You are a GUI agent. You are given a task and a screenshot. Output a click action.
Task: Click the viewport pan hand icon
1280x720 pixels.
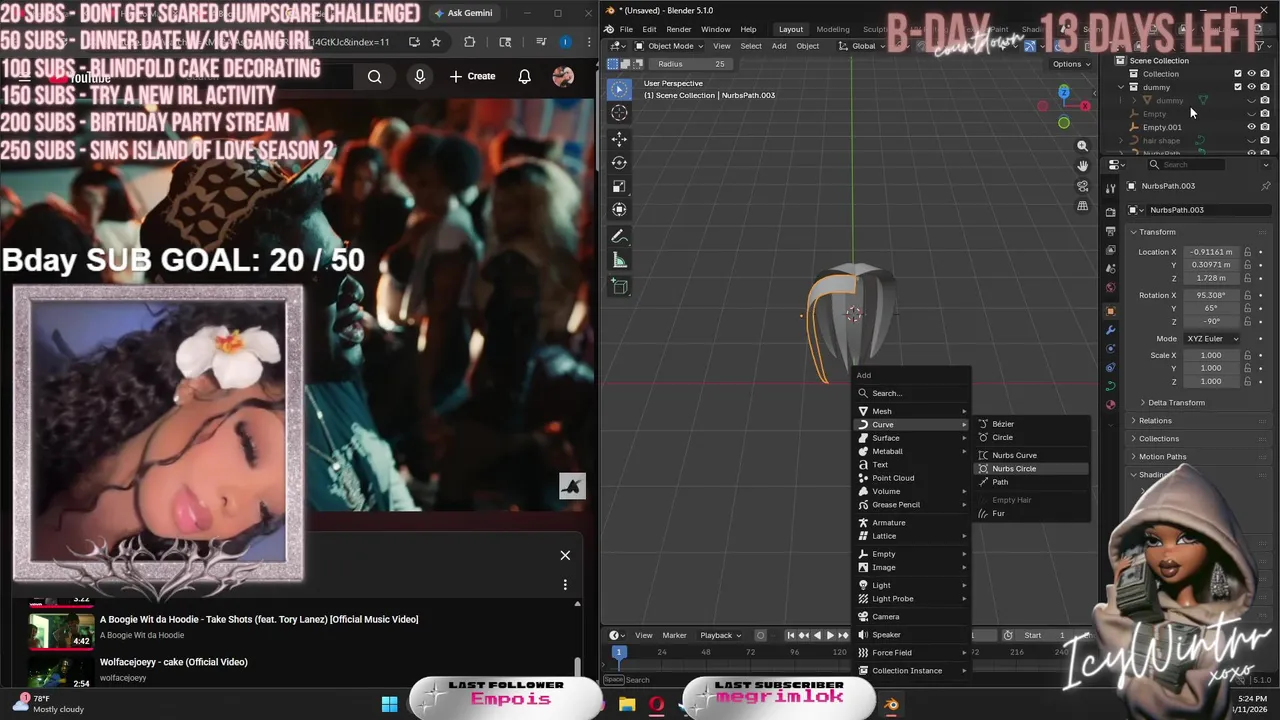(x=1082, y=166)
